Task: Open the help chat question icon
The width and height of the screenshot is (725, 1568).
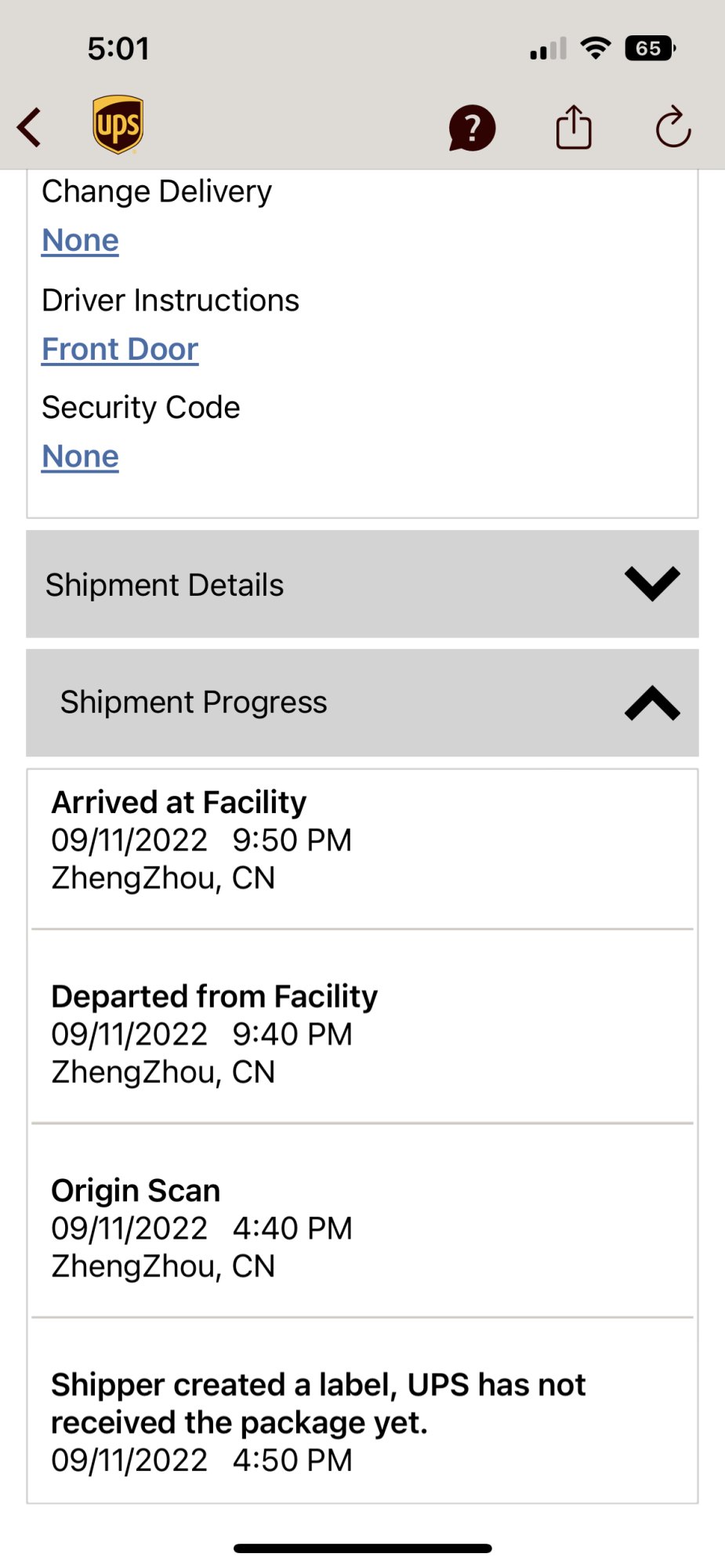Action: pyautogui.click(x=472, y=128)
